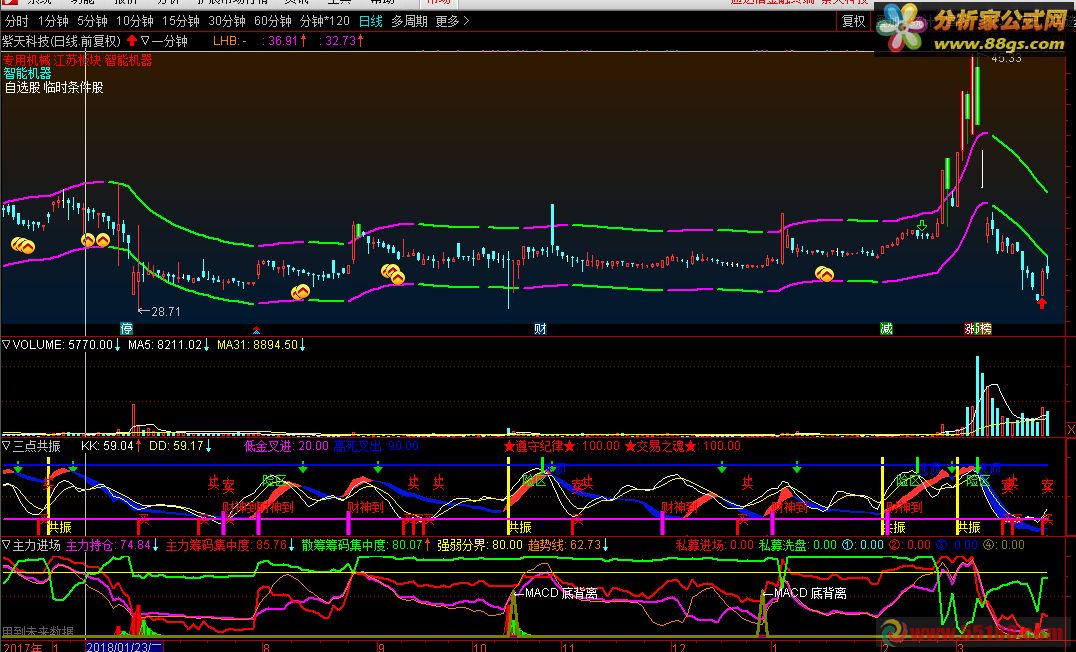Click 自选股 label

tap(23, 87)
